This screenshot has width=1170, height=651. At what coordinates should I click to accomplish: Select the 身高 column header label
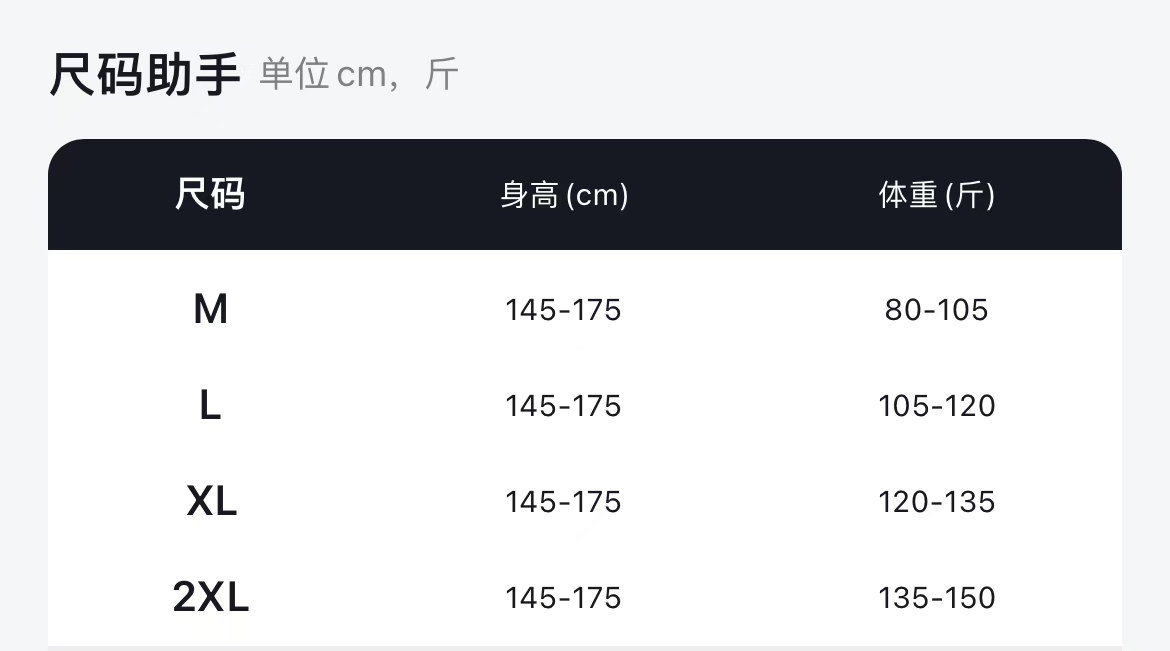pos(529,195)
